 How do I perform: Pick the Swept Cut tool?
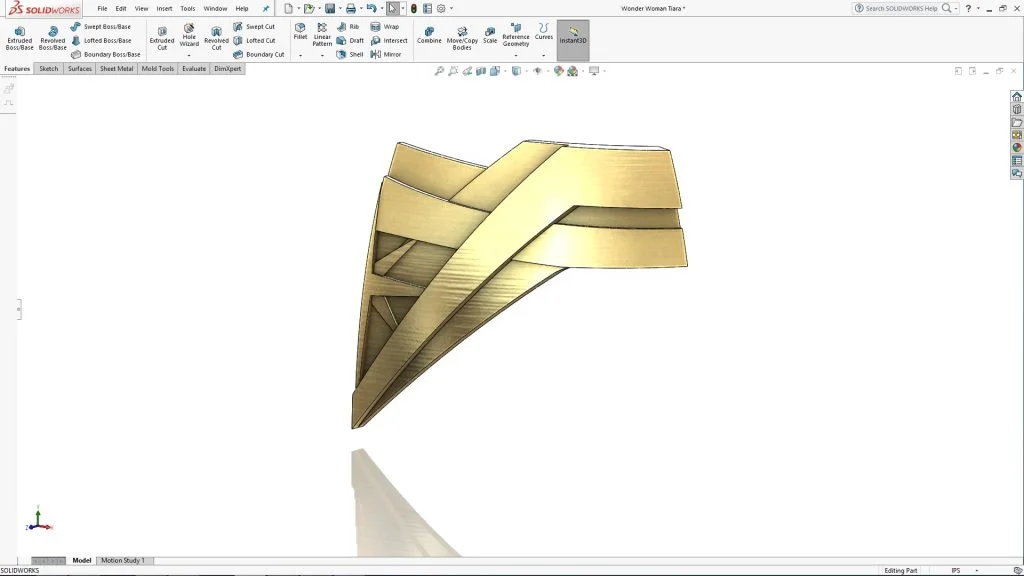click(254, 27)
